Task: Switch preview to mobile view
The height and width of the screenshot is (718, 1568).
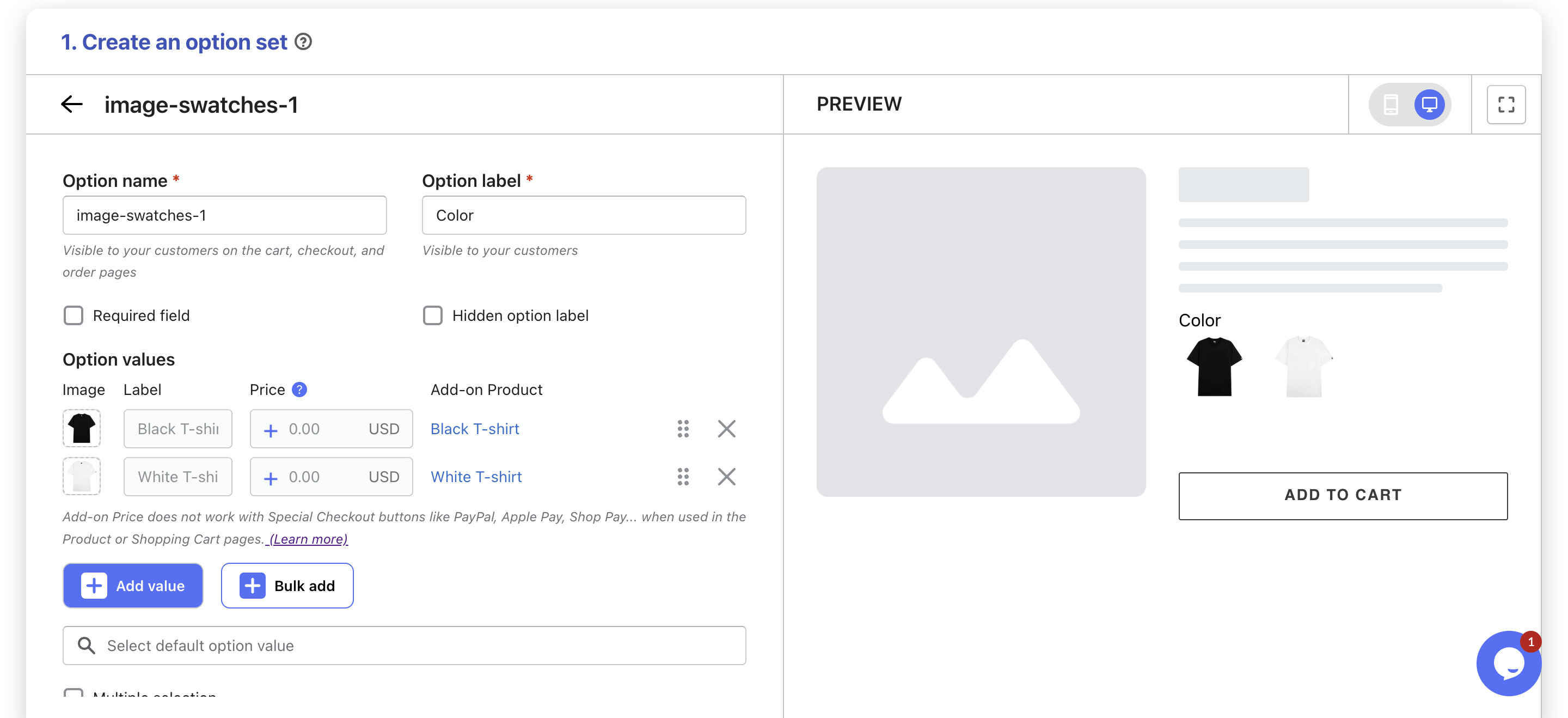Action: click(1391, 104)
